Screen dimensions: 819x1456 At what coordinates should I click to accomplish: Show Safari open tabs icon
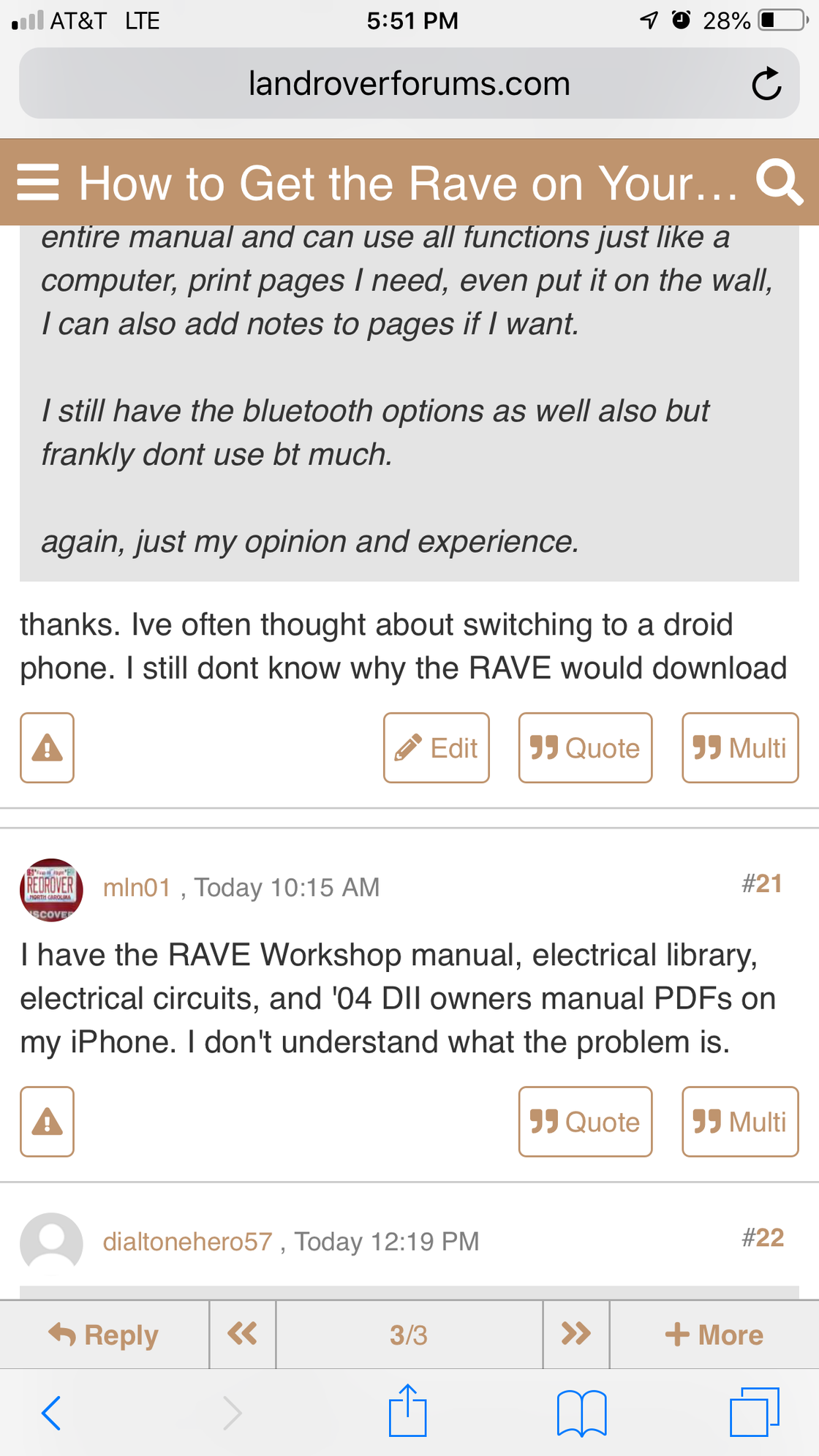(x=754, y=1412)
